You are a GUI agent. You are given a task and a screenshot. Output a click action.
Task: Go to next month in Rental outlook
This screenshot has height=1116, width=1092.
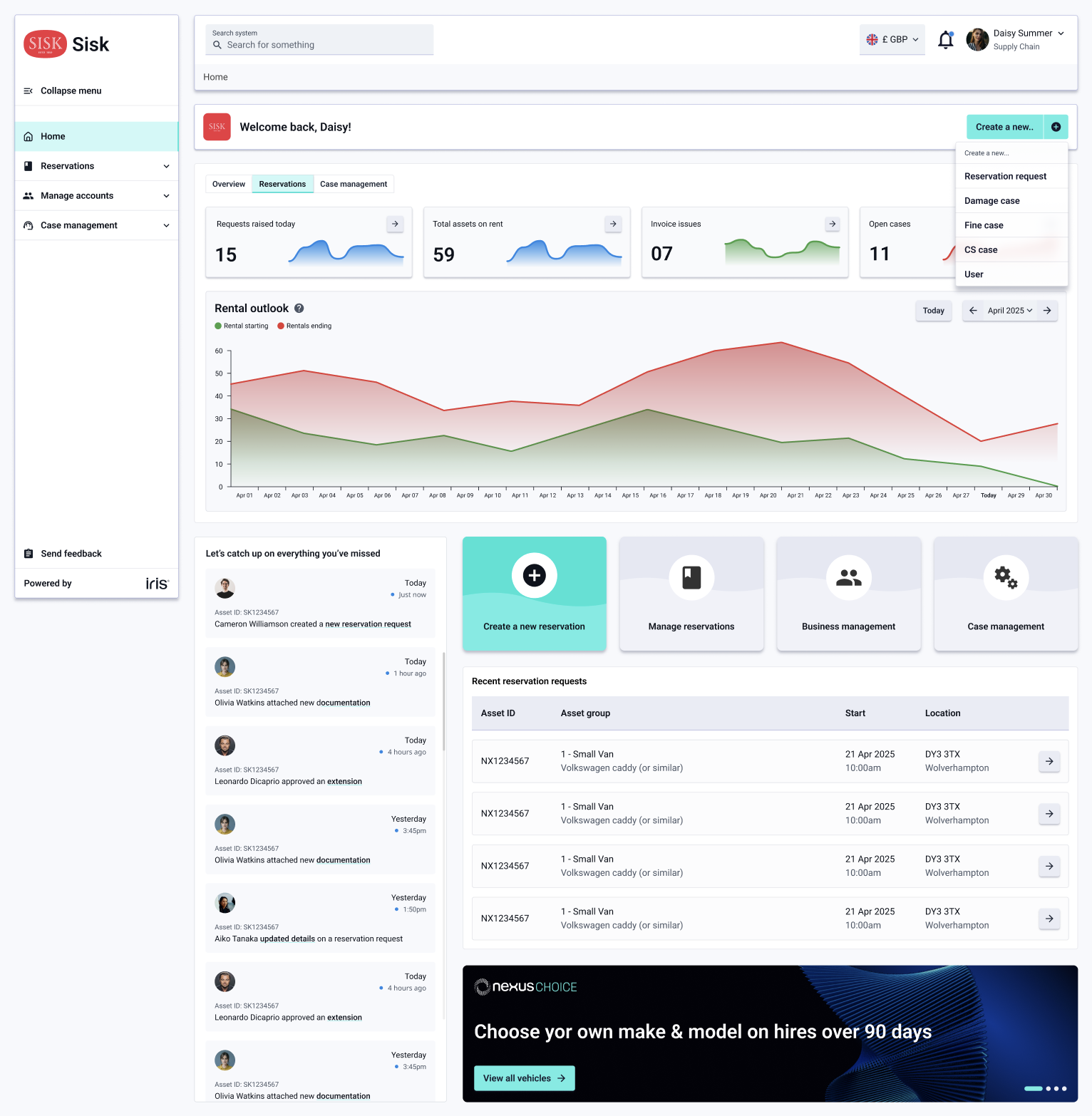click(x=1047, y=311)
